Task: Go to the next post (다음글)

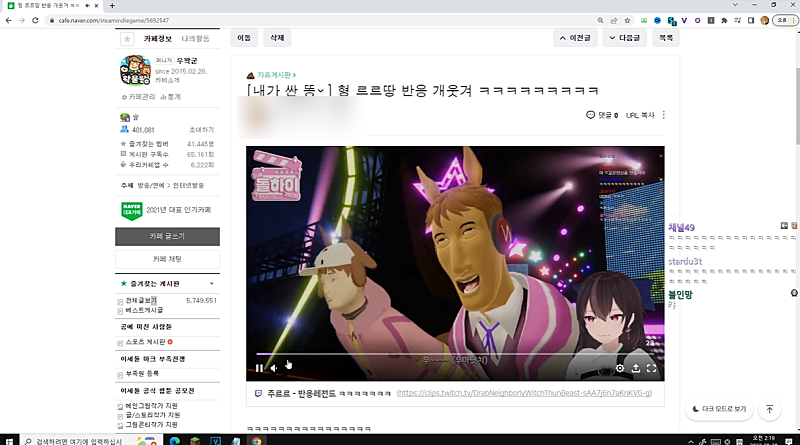Action: click(624, 38)
